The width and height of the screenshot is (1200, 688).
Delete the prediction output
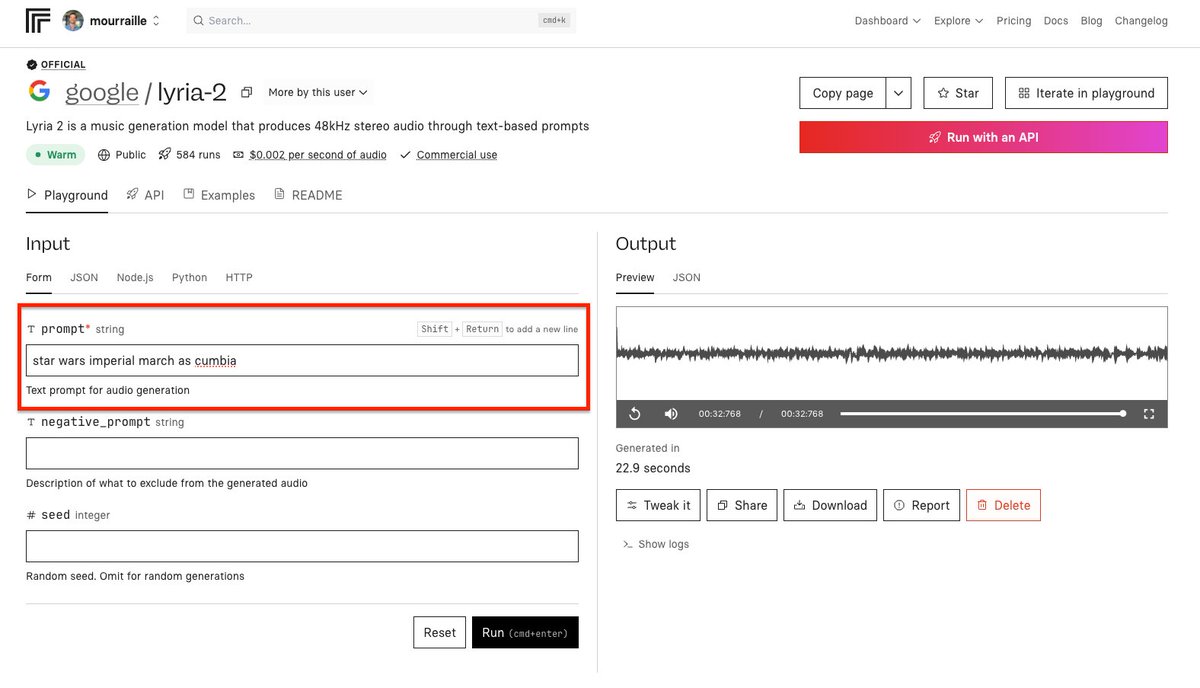pos(1003,505)
